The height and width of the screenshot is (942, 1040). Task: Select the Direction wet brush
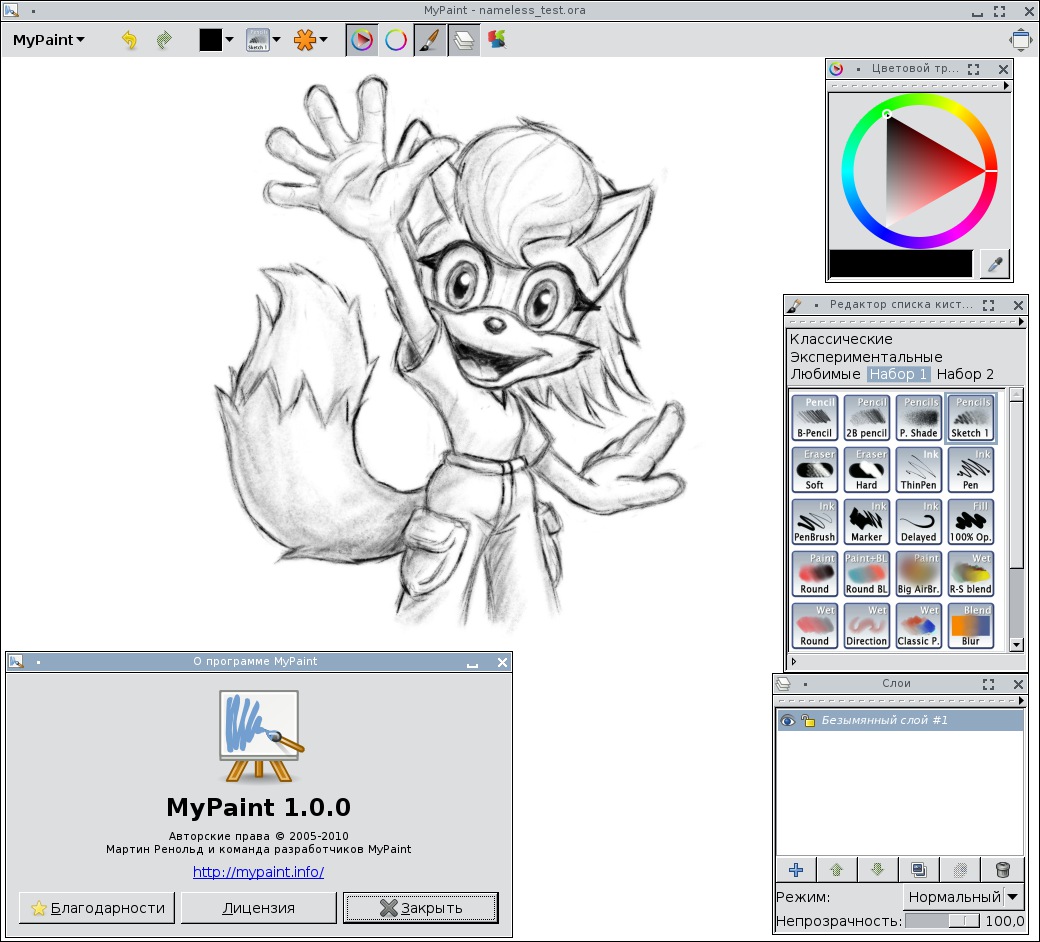(866, 626)
